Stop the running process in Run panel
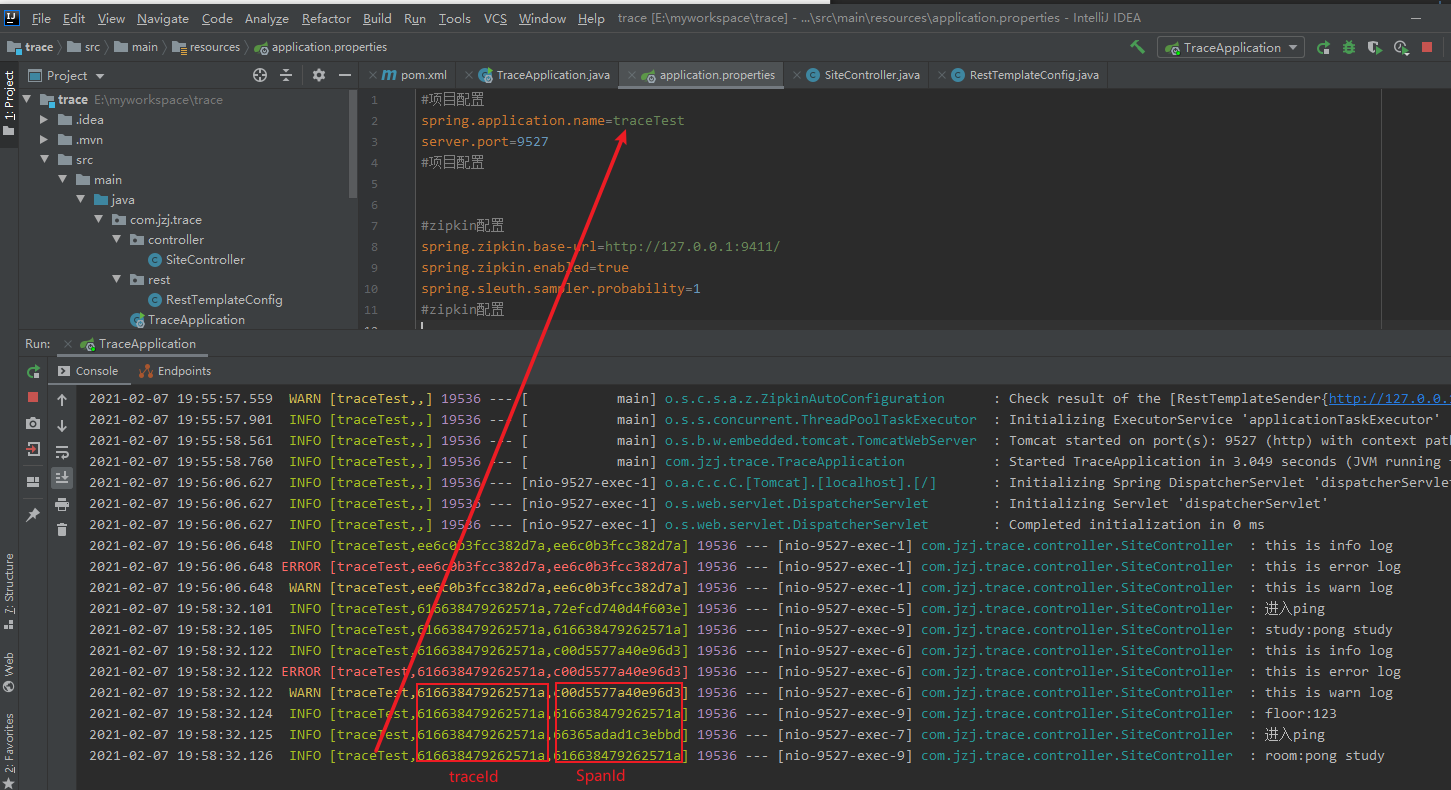Viewport: 1451px width, 790px height. pyautogui.click(x=33, y=397)
